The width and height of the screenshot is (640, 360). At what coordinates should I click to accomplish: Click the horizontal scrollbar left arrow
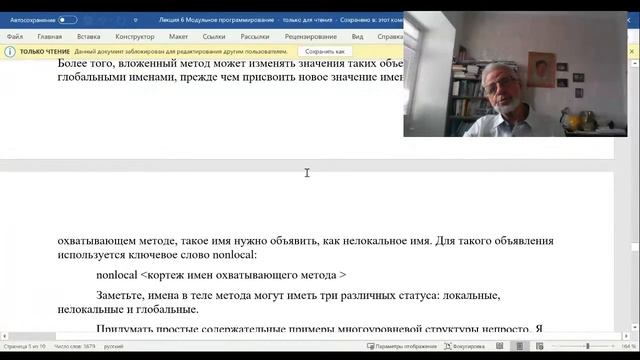(x=4, y=336)
